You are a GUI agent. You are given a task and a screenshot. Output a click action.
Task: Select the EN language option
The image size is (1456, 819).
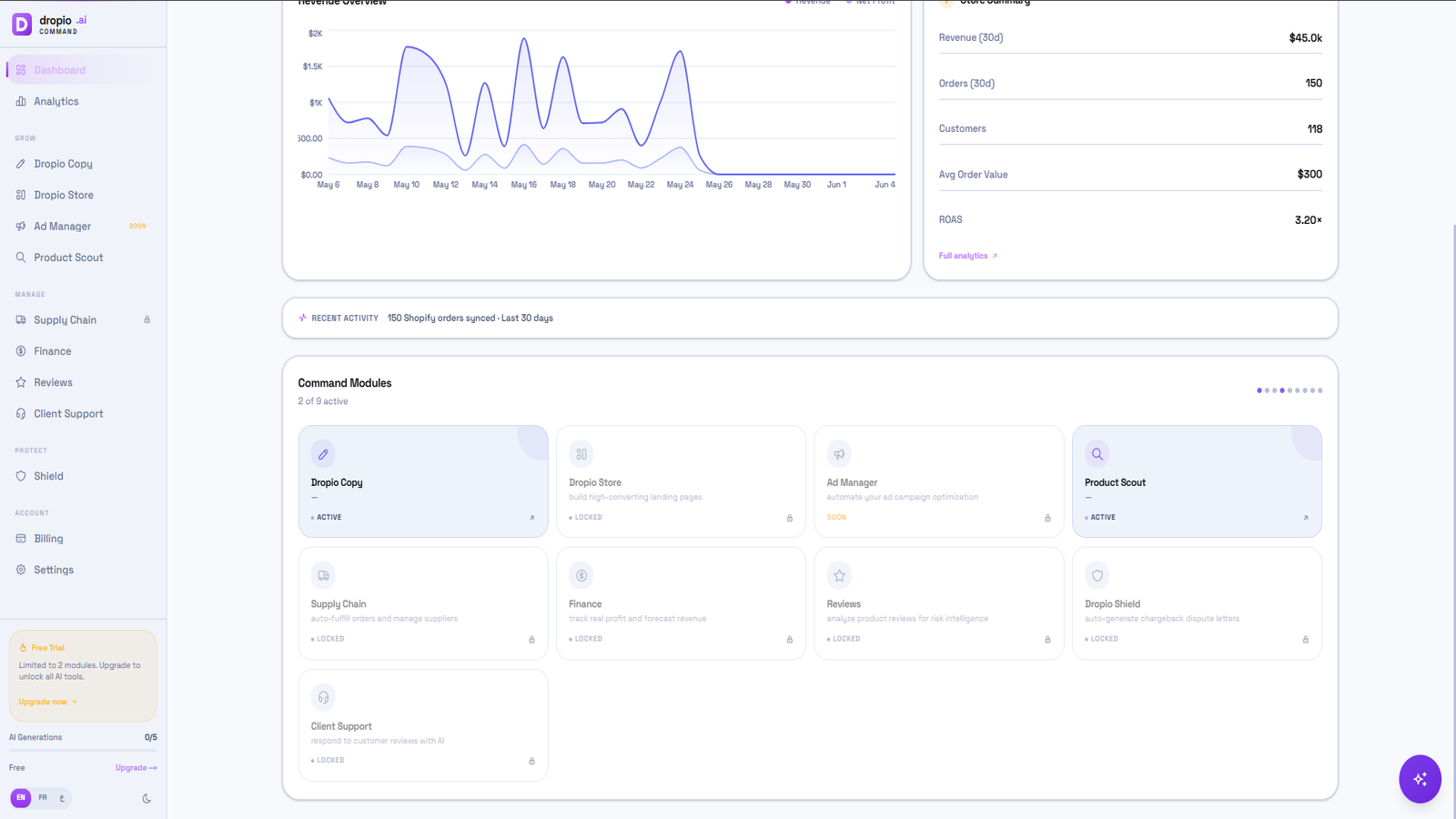pos(21,798)
